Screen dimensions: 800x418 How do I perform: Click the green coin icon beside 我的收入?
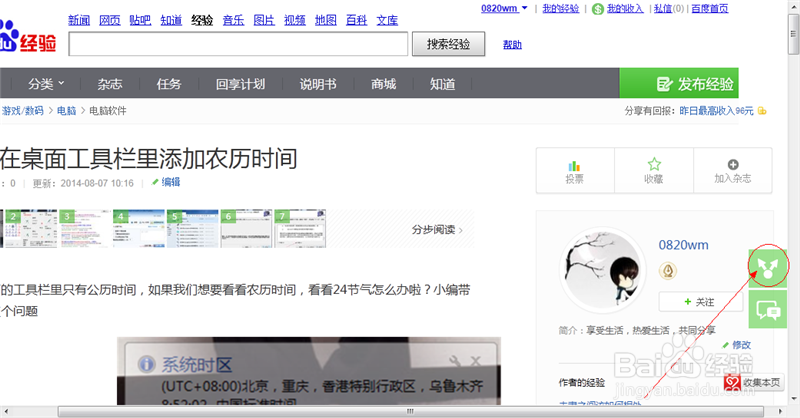coord(598,9)
